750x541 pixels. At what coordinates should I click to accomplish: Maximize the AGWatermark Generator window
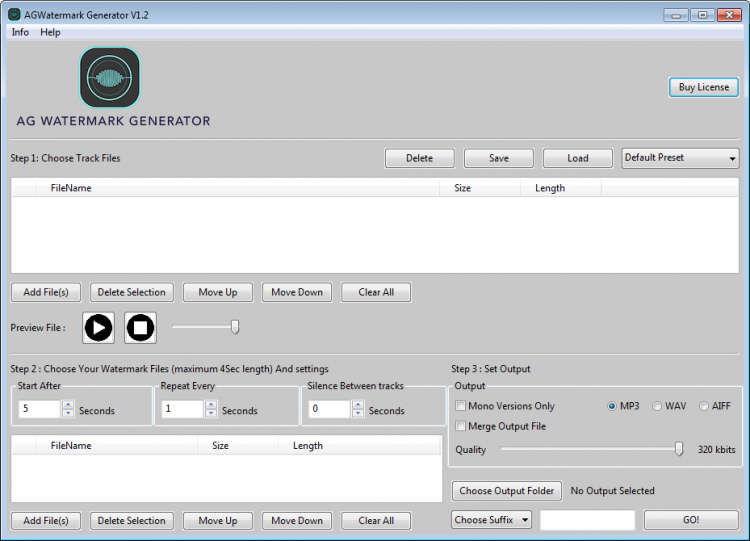[x=702, y=15]
